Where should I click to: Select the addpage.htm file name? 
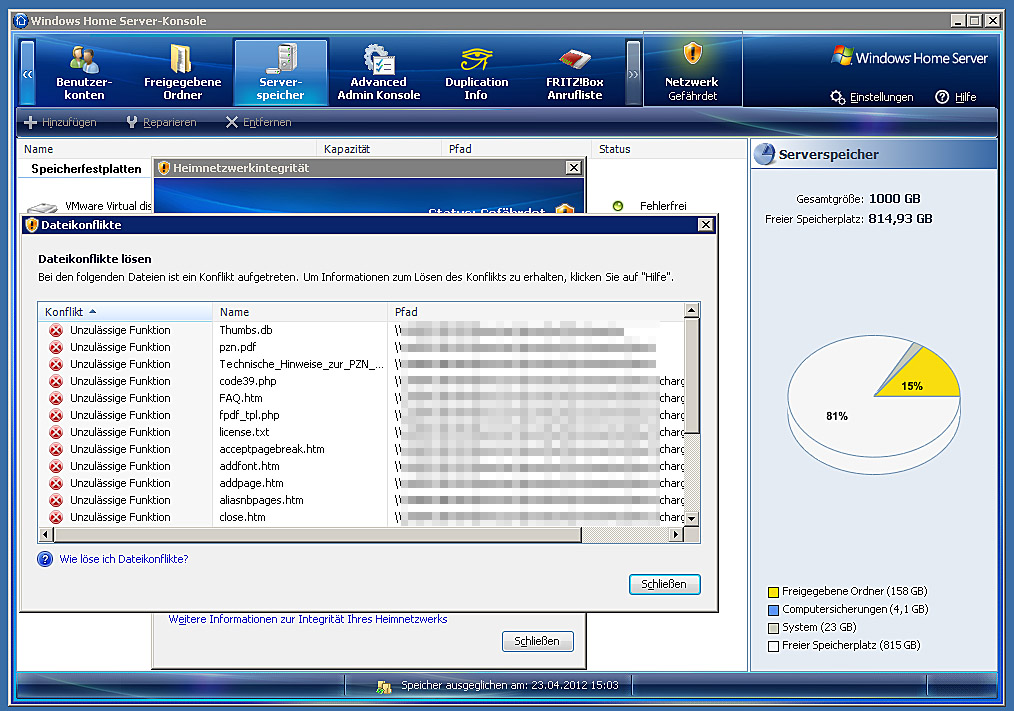tap(251, 483)
